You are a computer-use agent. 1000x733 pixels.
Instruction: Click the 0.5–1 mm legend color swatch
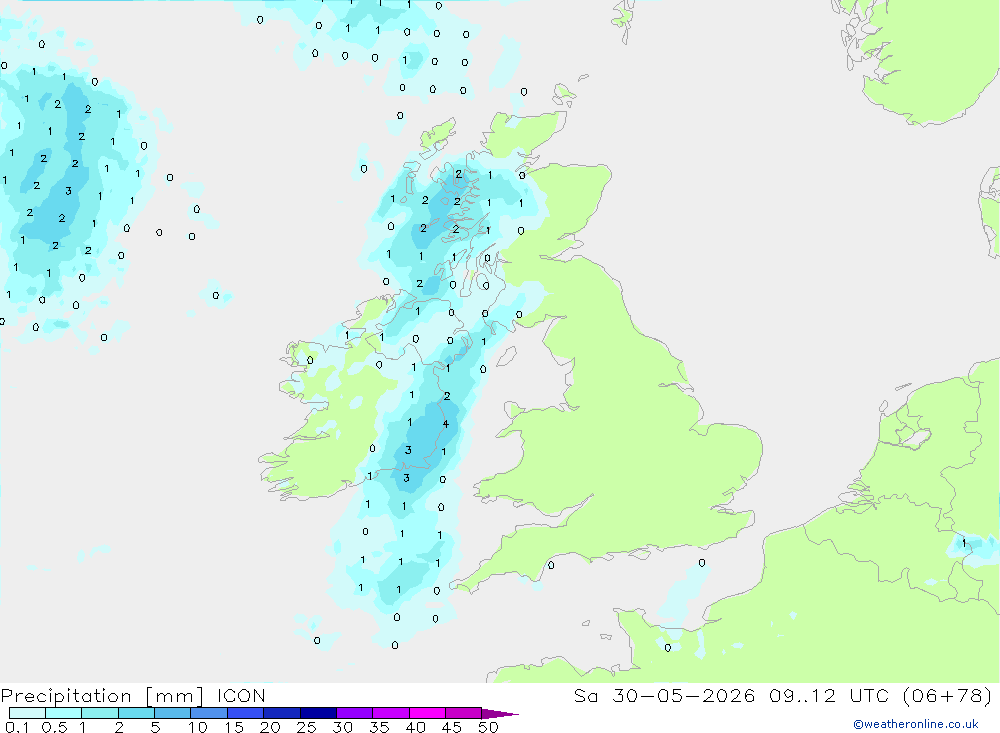64,713
